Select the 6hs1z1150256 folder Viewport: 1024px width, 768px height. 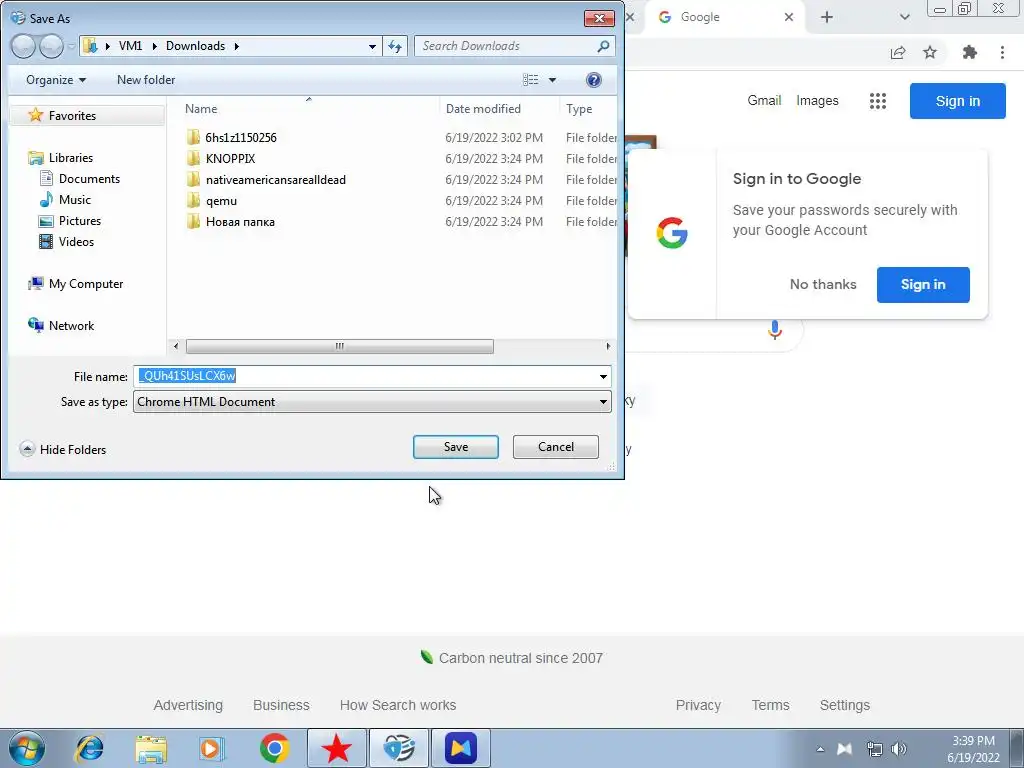pyautogui.click(x=240, y=137)
